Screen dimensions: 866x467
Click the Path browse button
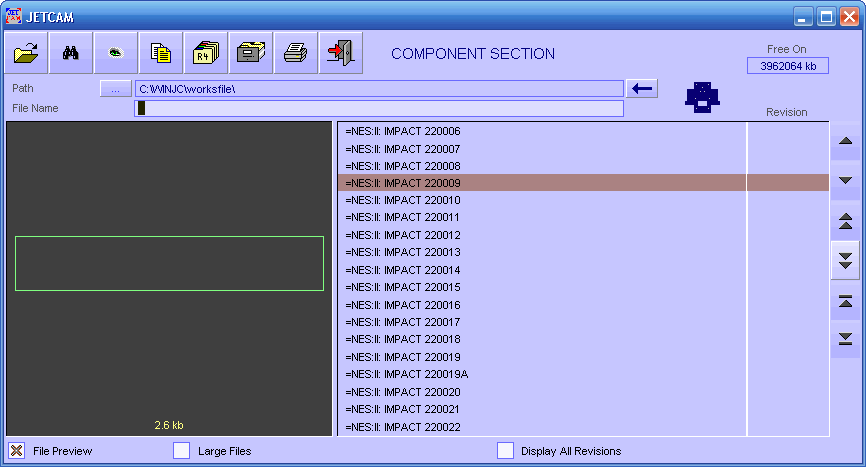115,89
